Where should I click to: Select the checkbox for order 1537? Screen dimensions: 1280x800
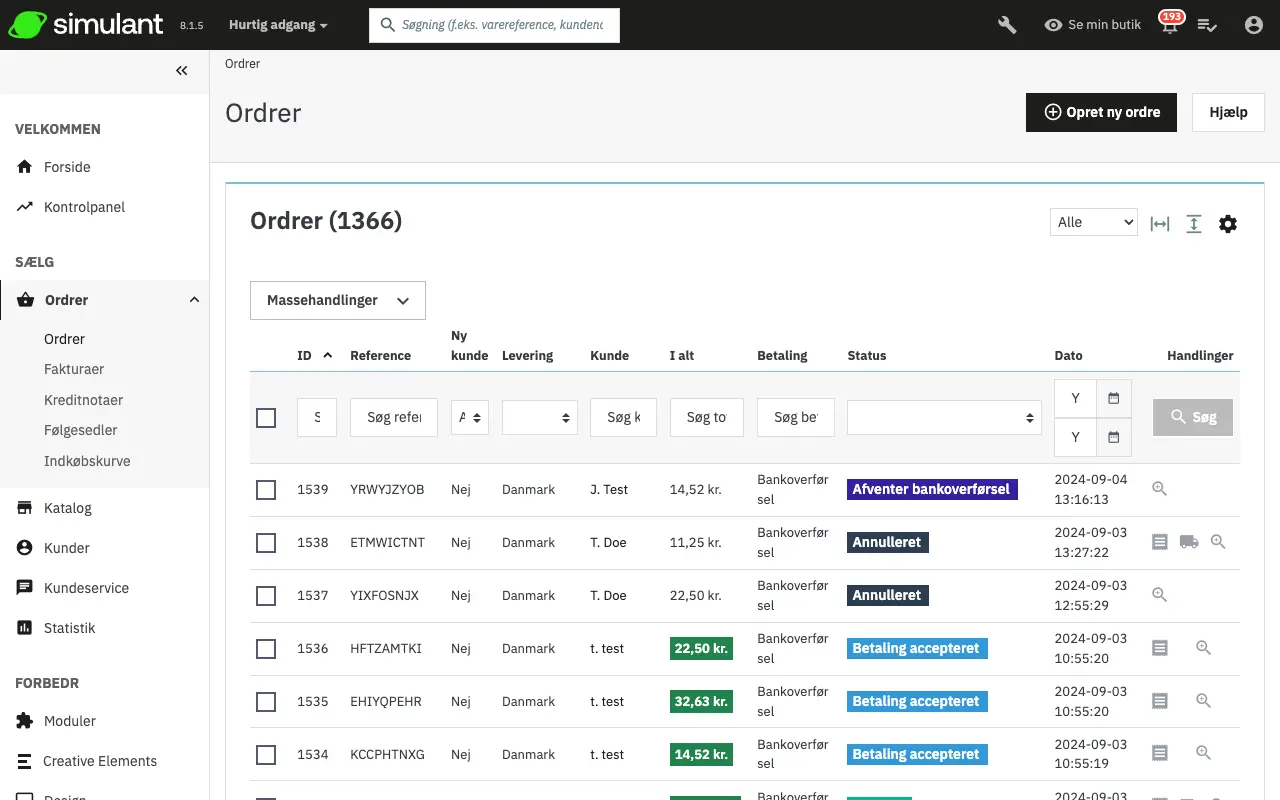pyautogui.click(x=266, y=596)
